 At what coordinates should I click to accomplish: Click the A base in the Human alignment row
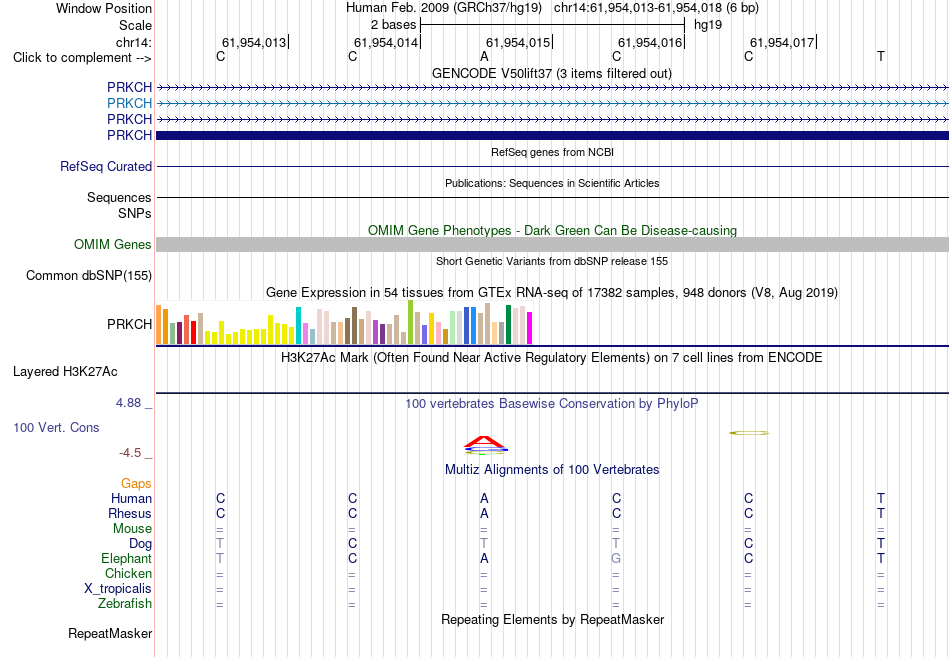click(484, 498)
